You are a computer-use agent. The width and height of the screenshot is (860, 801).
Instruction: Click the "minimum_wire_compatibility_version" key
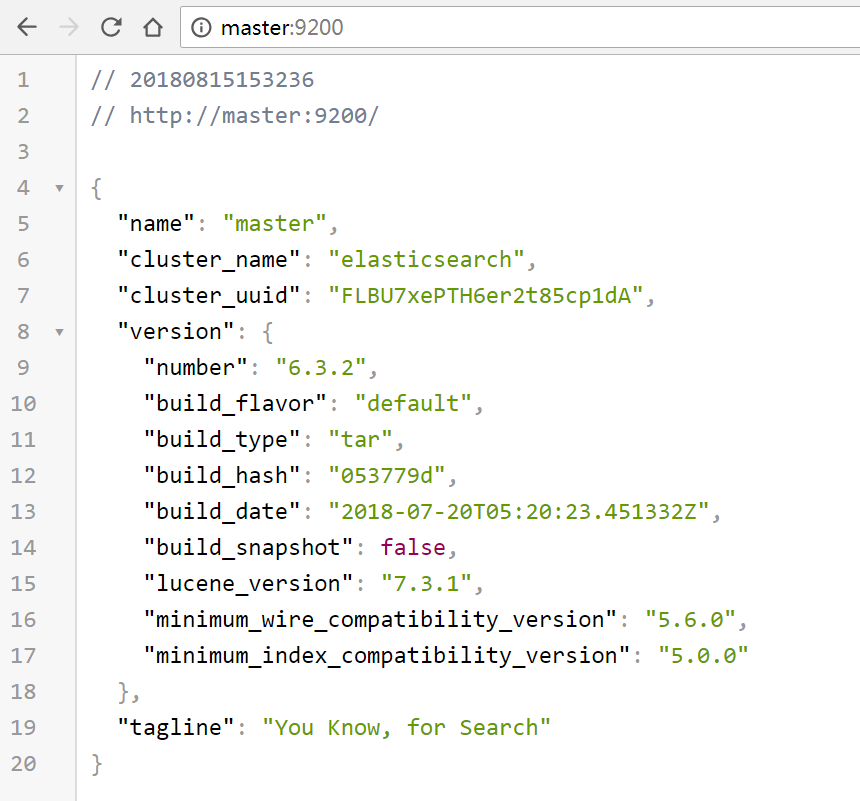pyautogui.click(x=380, y=620)
